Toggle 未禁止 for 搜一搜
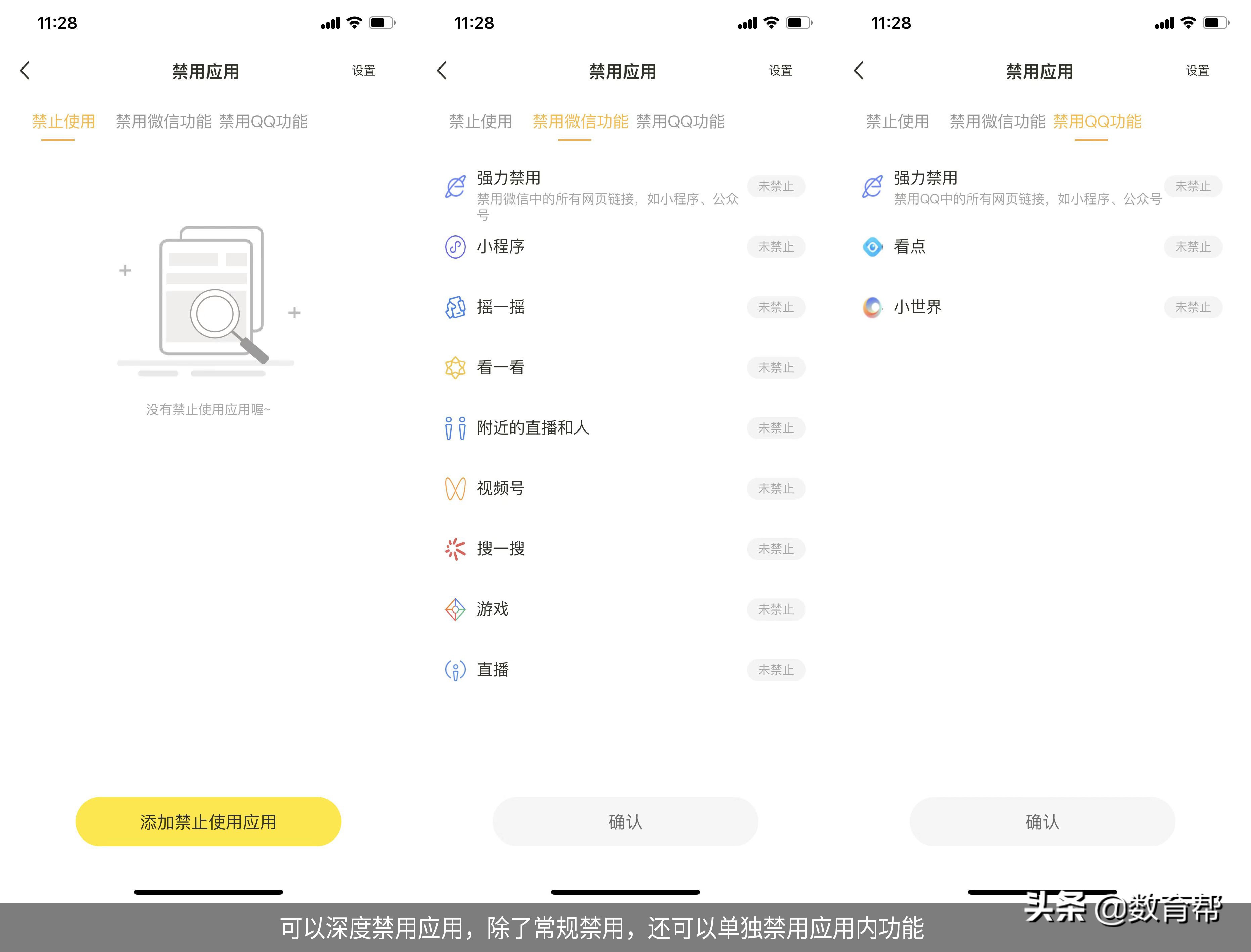1251x952 pixels. point(776,549)
